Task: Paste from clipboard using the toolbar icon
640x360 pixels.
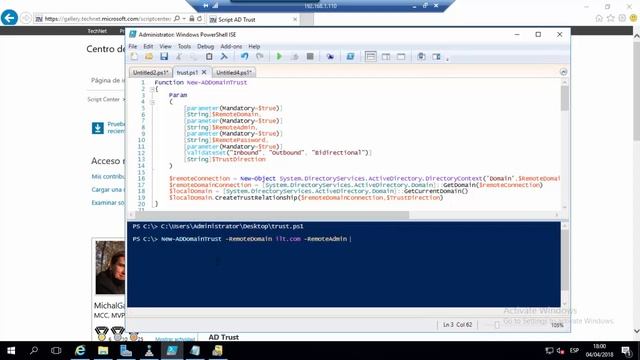Action: click(x=209, y=57)
